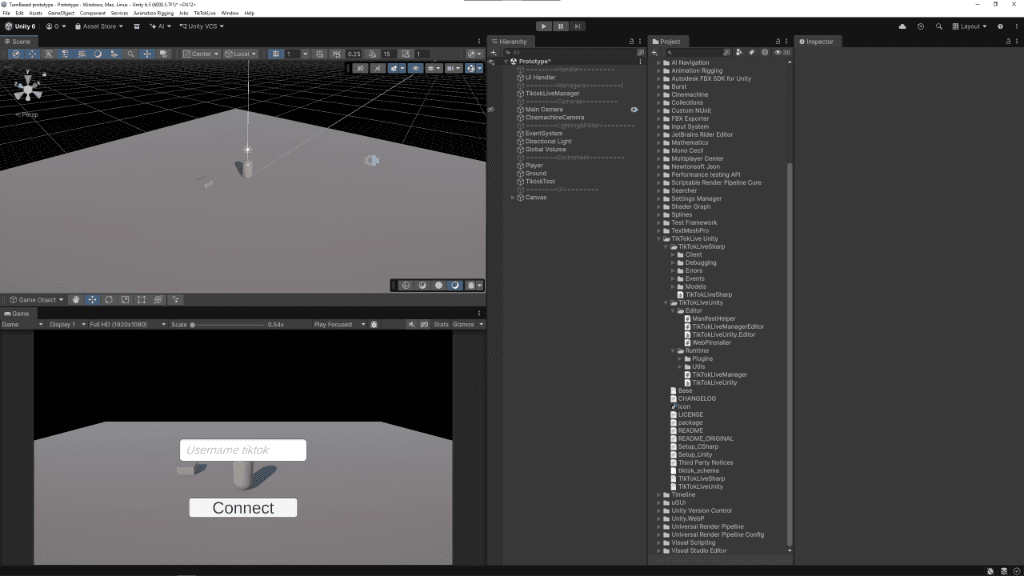The image size is (1024, 576).
Task: Open the Asset Store package manager icon
Action: pos(136,26)
